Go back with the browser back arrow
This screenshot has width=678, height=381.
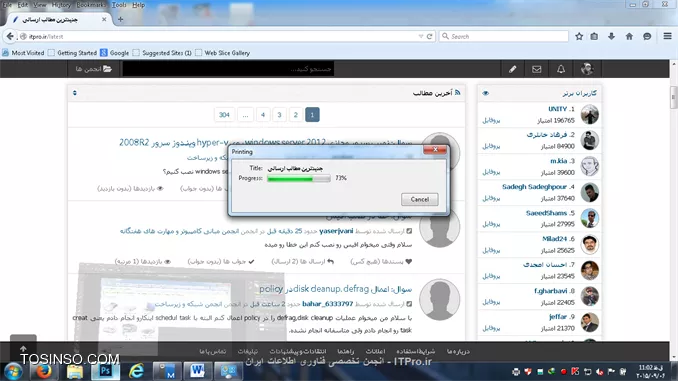[x=10, y=36]
